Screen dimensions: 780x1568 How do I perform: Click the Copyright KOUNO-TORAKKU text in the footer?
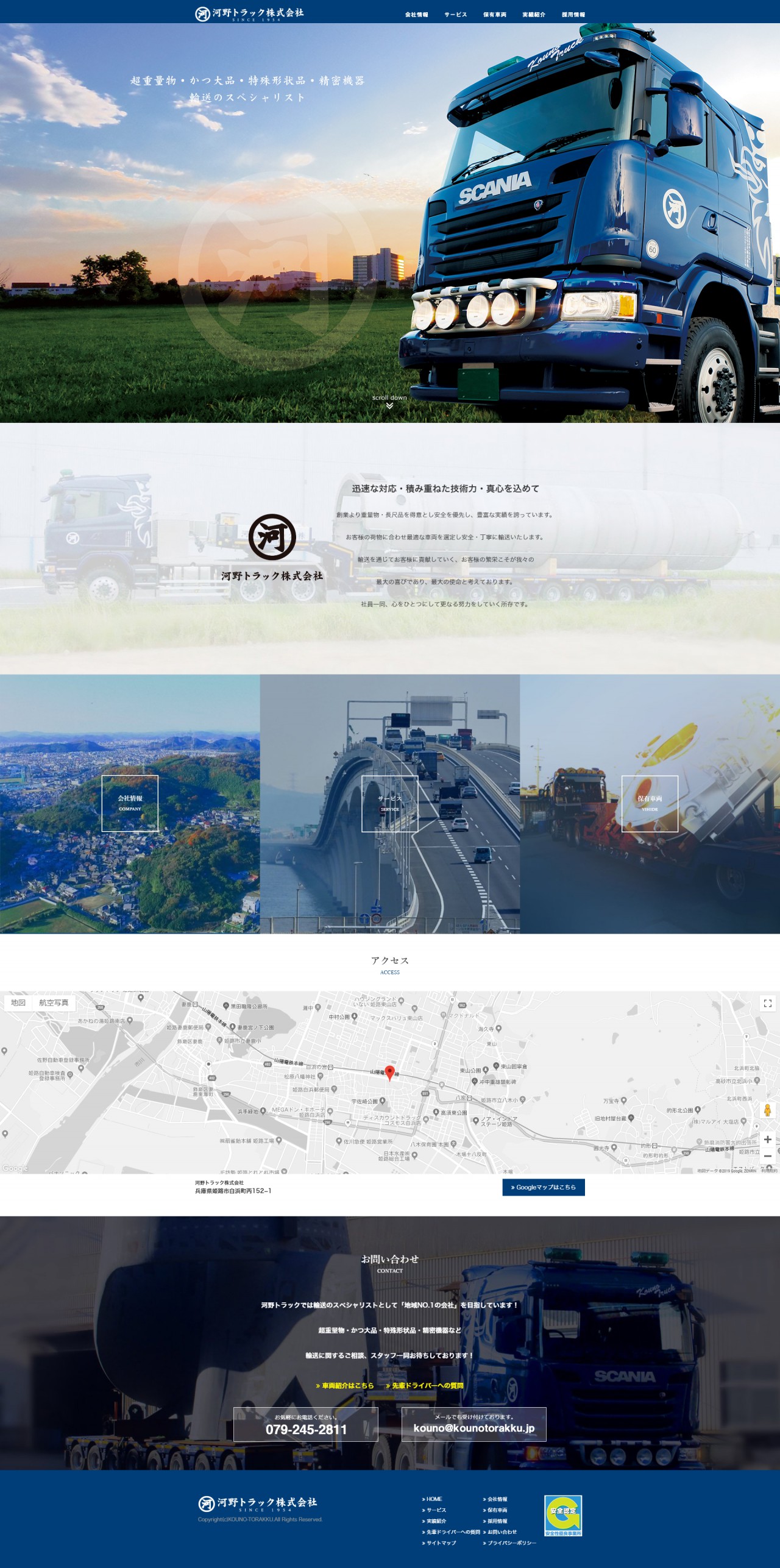point(260,1519)
